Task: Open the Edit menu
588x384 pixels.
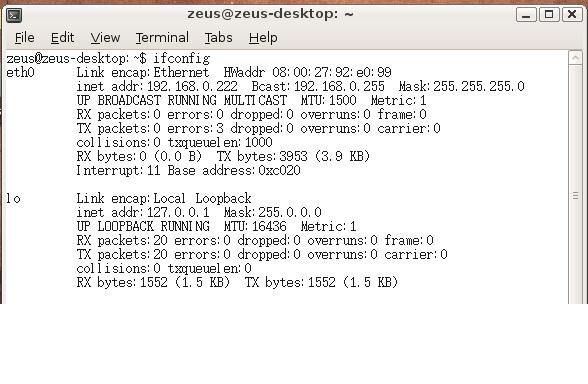Action: [62, 38]
